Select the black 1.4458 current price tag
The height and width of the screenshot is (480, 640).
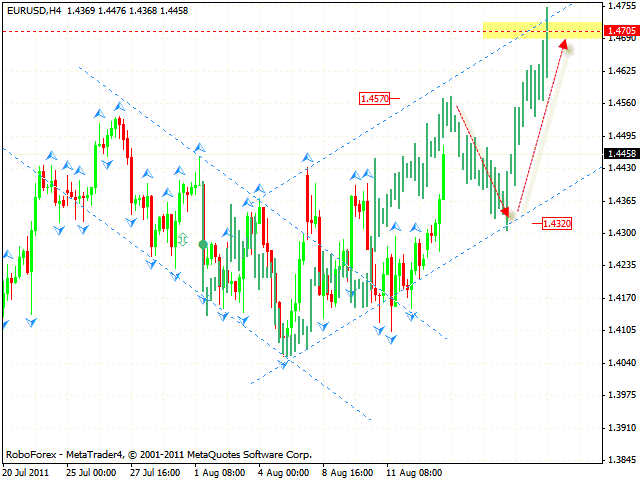coord(621,153)
